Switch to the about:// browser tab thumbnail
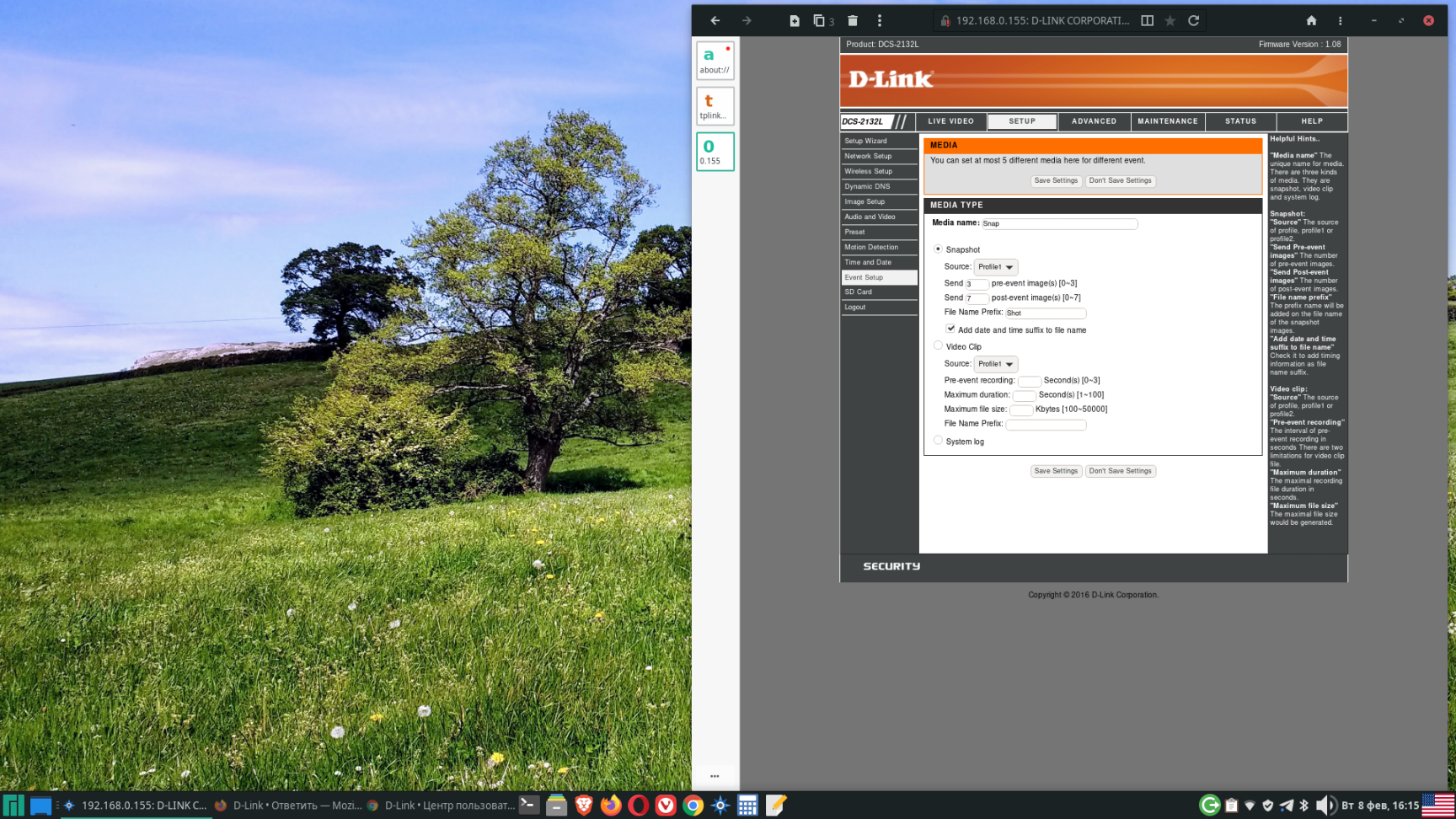 715,61
